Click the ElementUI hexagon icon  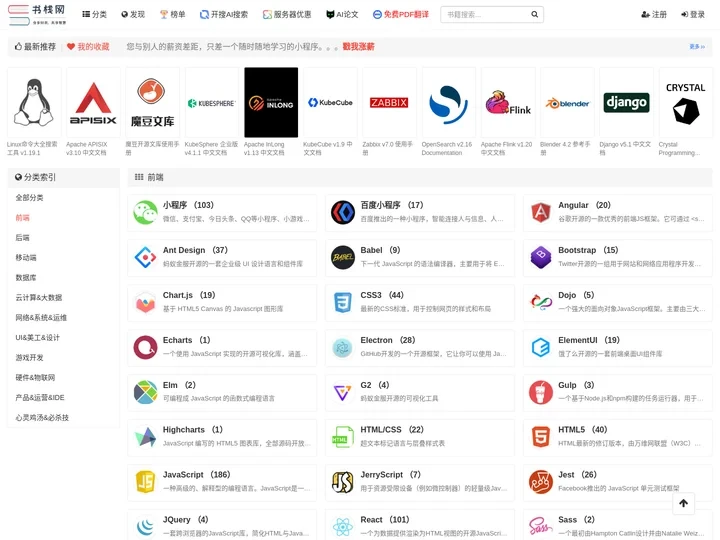541,348
